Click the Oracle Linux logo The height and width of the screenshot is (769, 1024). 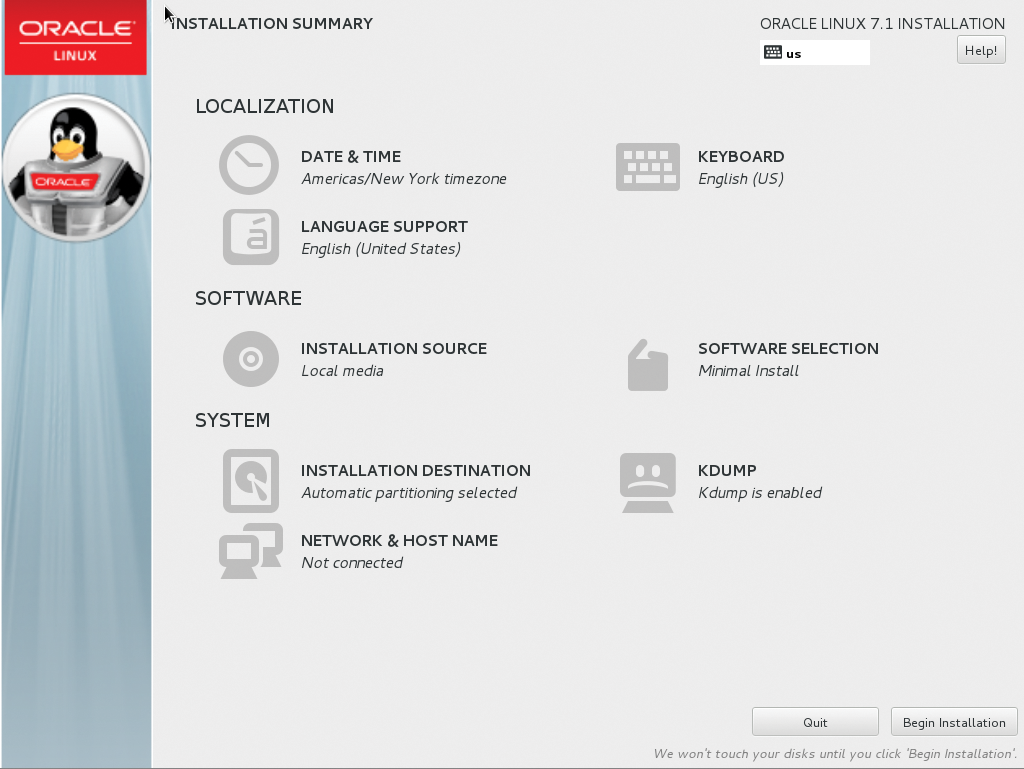click(75, 38)
